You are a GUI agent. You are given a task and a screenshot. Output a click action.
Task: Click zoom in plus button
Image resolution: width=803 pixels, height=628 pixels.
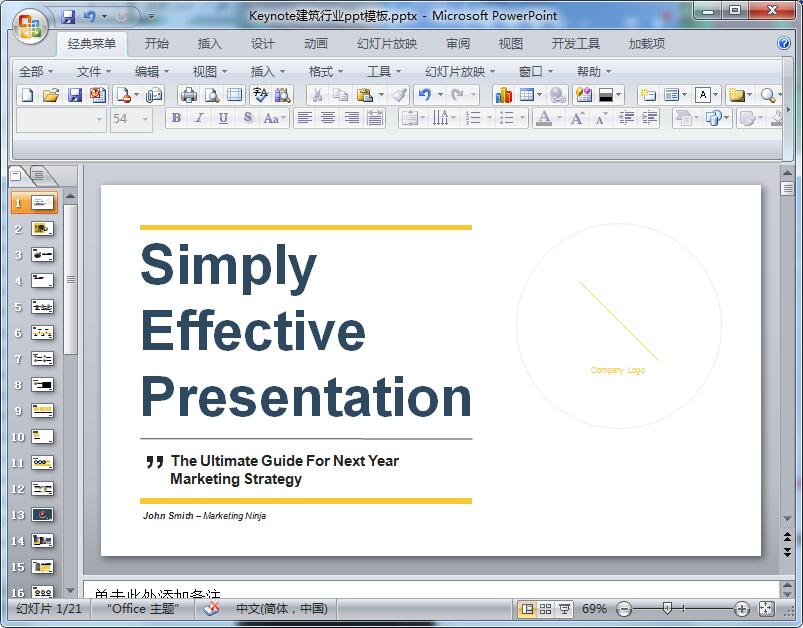742,609
